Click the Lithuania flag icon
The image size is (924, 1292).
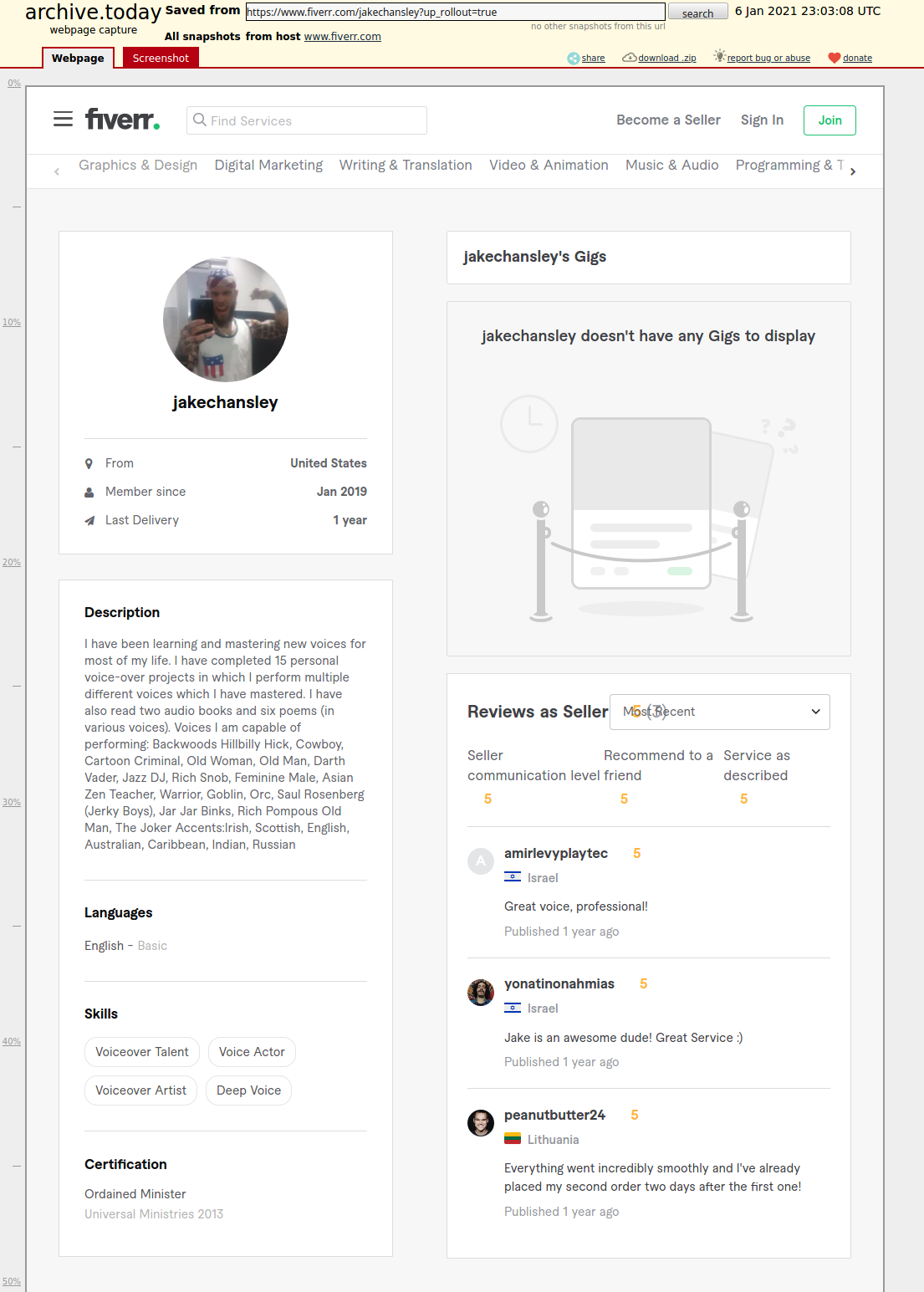tap(513, 1139)
